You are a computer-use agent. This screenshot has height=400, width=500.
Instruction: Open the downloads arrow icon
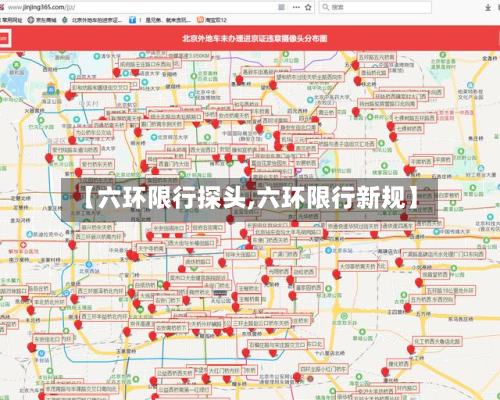coord(488,7)
